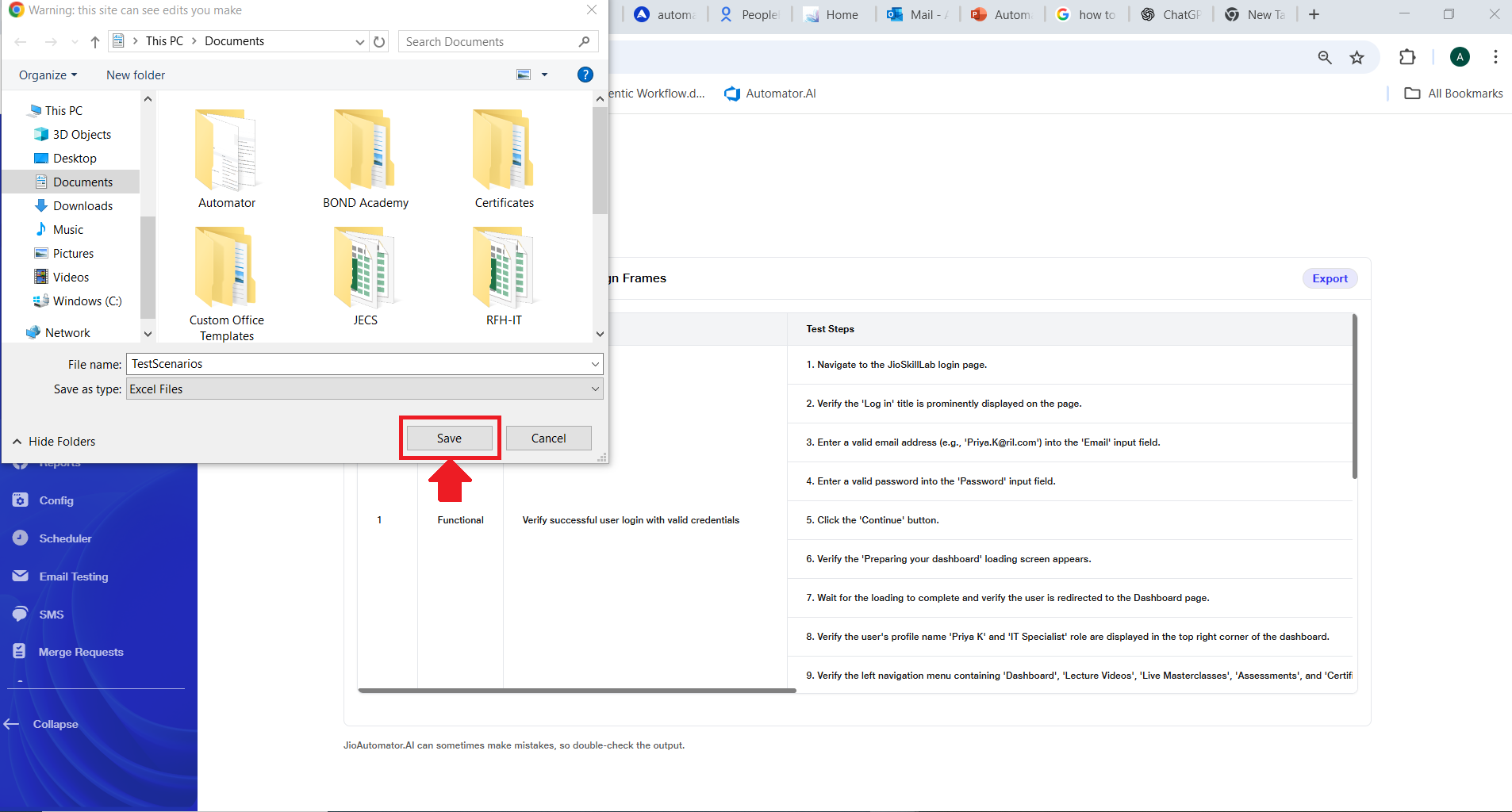Open browser extensions puzzle icon
Screen dimensions: 1512x812
(1407, 57)
